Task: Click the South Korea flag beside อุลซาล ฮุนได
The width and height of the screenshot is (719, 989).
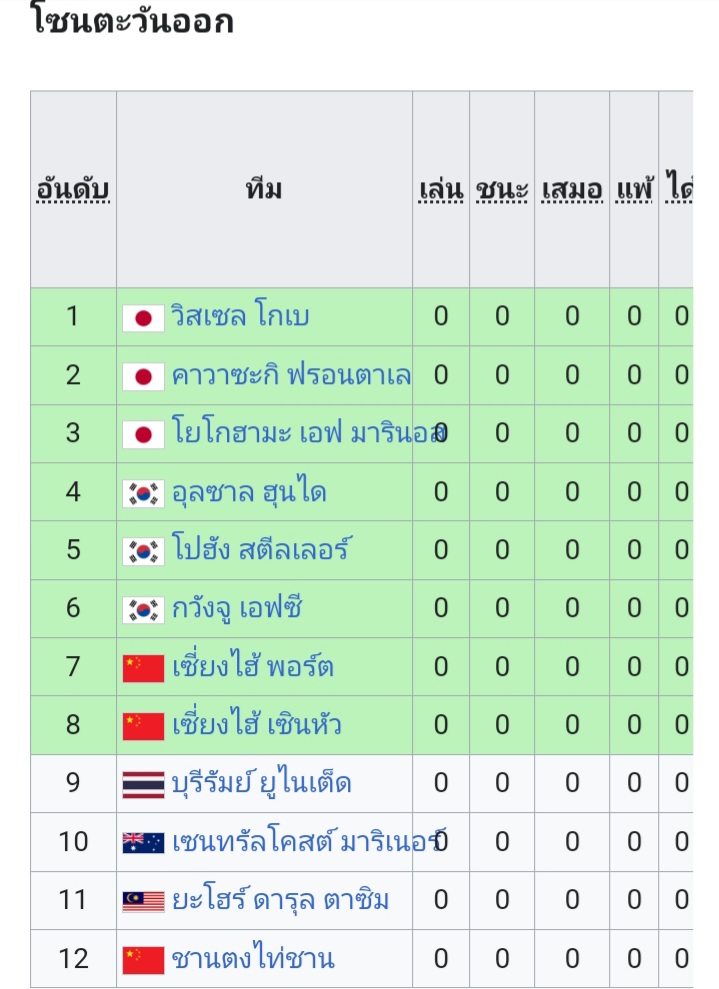Action: pyautogui.click(x=143, y=494)
